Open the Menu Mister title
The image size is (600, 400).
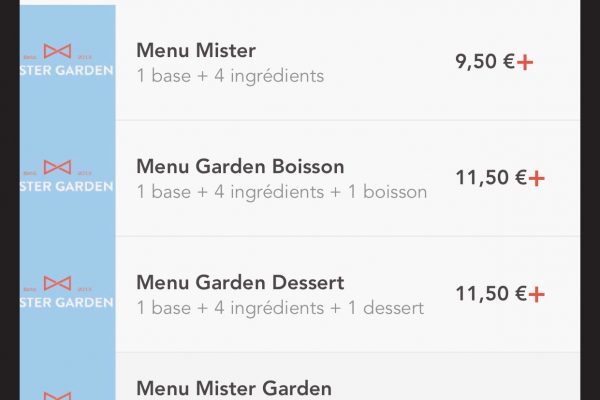(x=196, y=51)
